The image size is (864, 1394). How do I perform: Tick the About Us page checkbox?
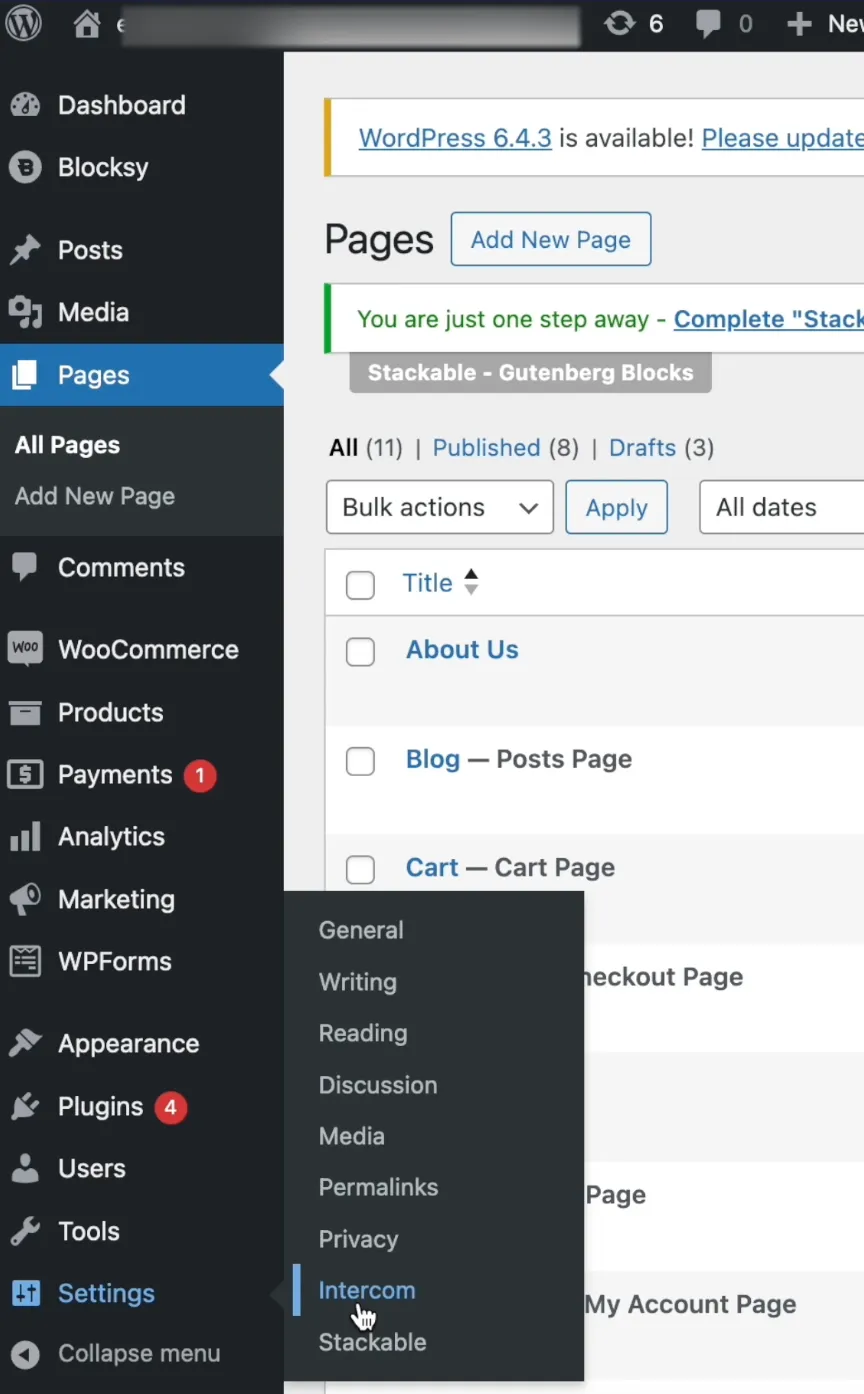[360, 652]
